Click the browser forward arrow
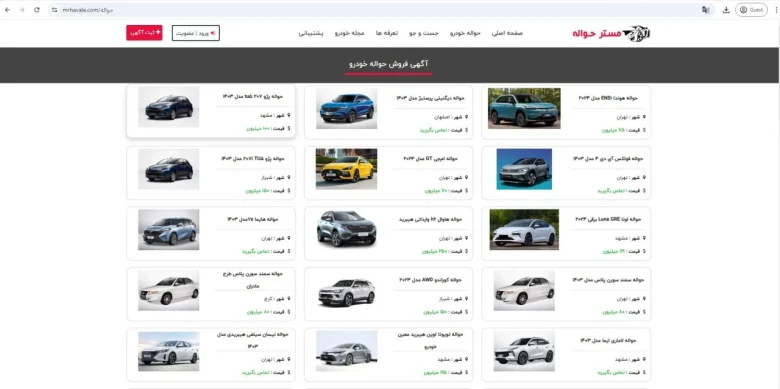This screenshot has width=780, height=389. pos(22,10)
